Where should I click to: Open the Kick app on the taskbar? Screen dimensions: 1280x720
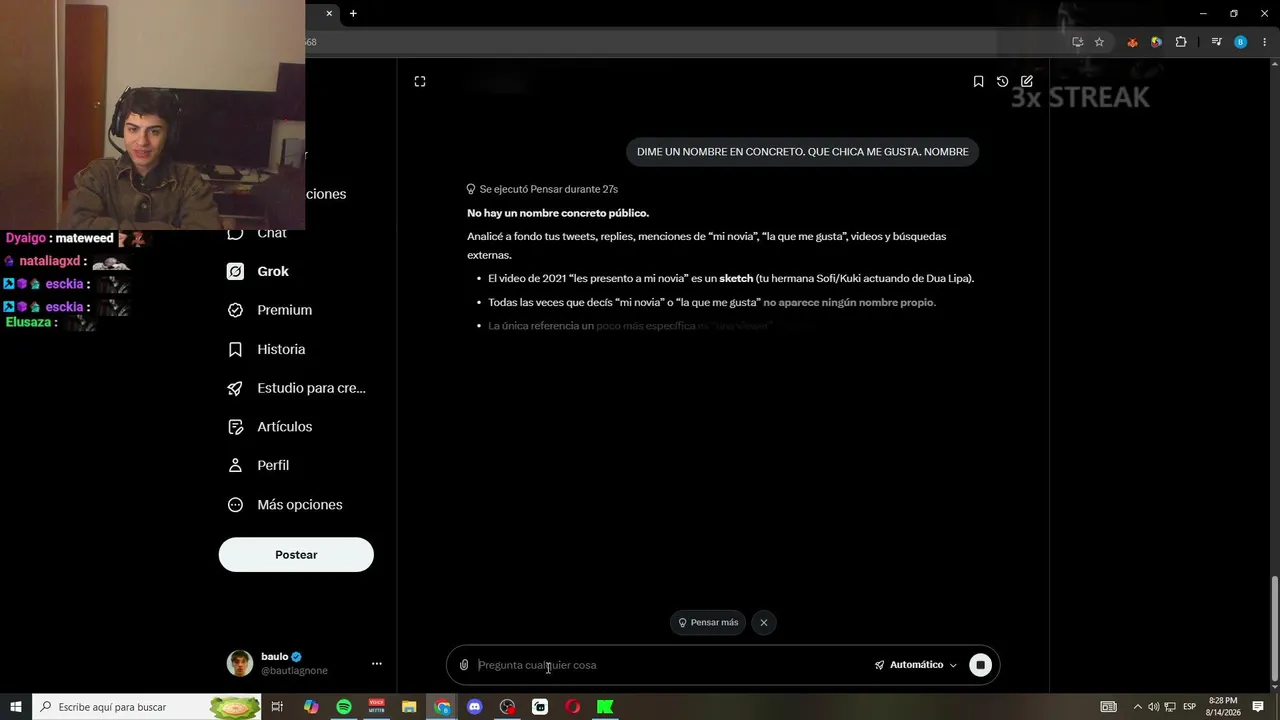605,707
